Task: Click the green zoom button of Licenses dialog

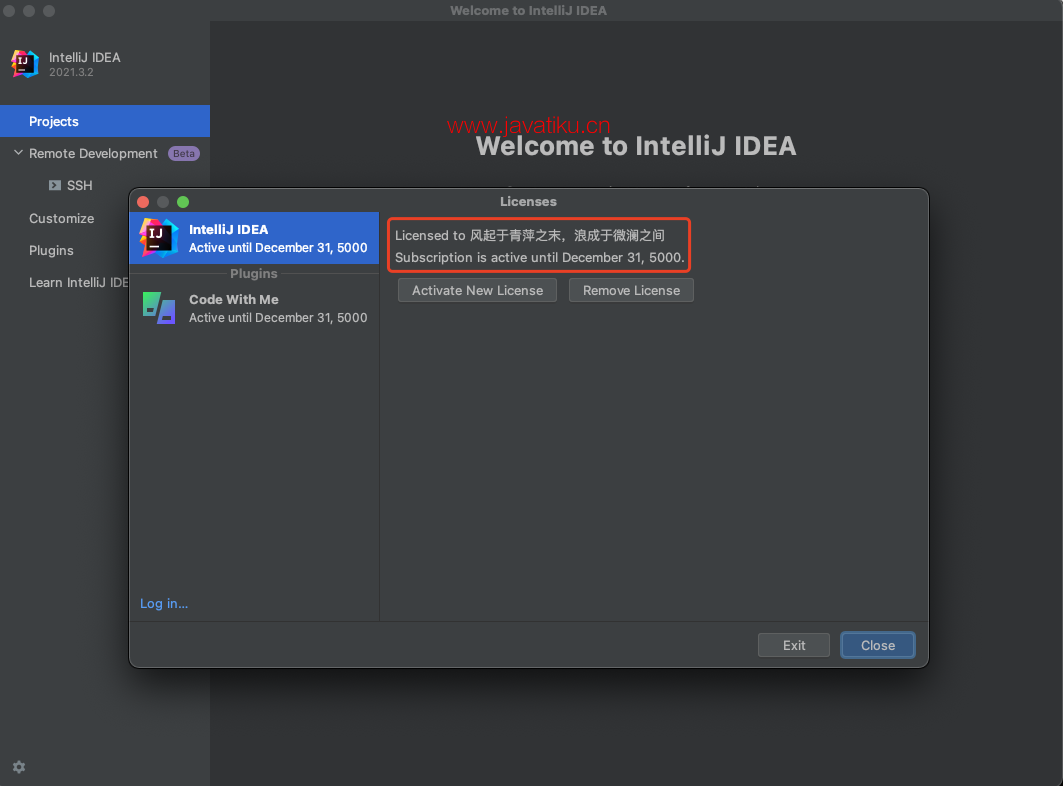Action: point(183,202)
